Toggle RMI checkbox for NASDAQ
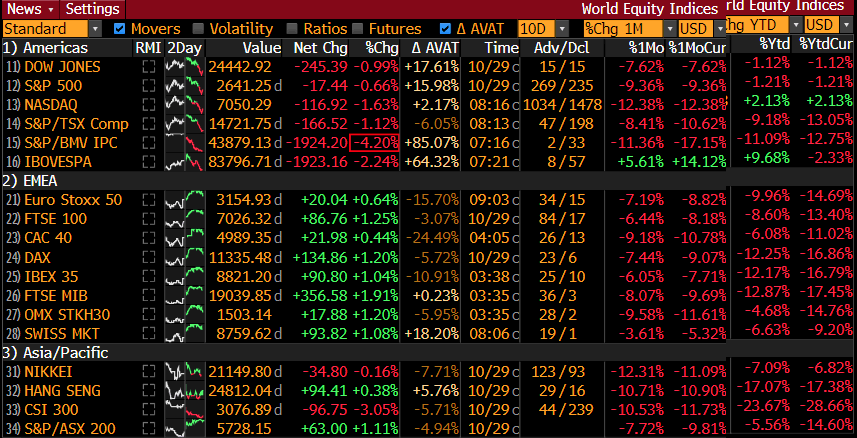The image size is (857, 438). tap(148, 105)
